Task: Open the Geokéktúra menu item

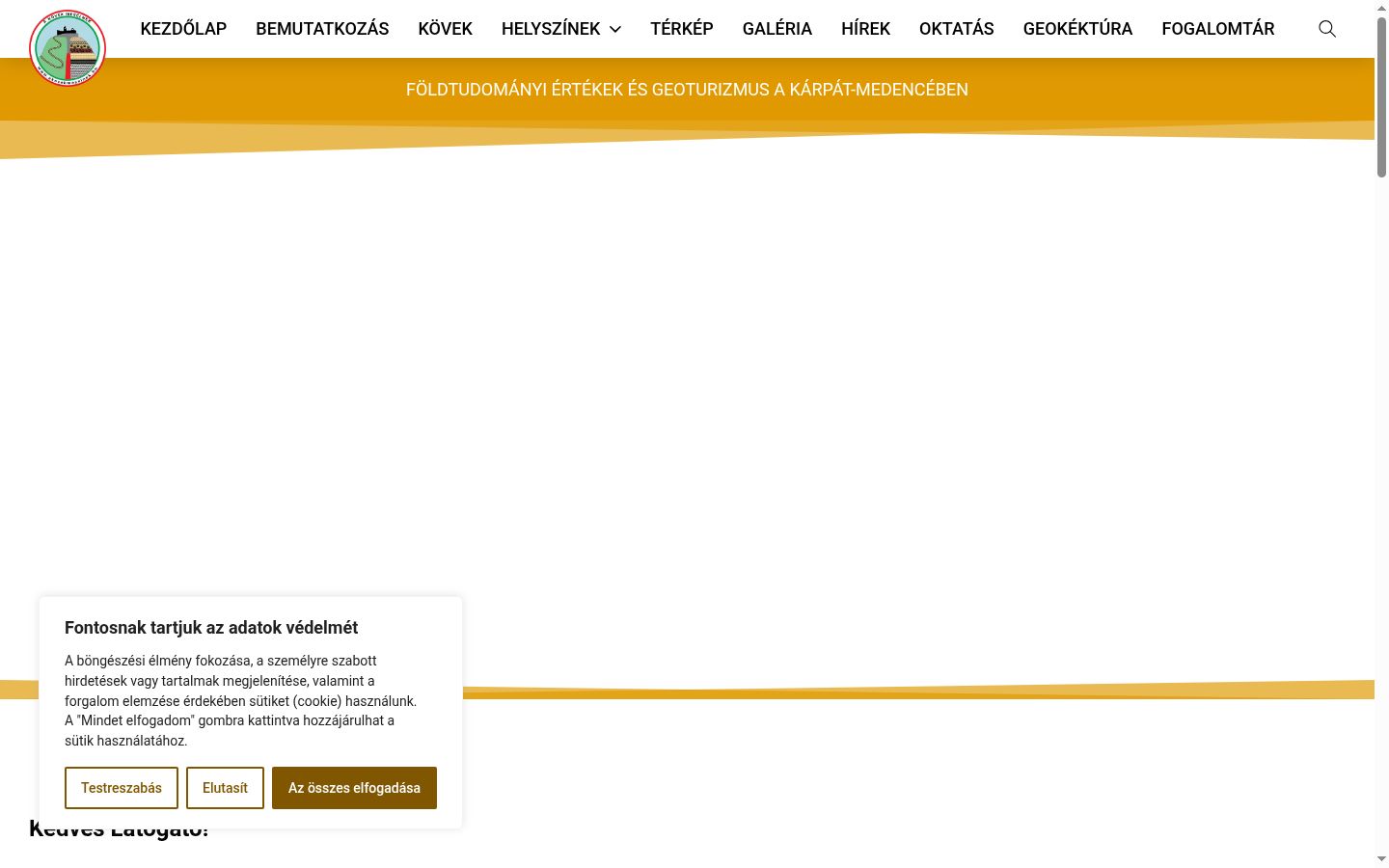Action: [1077, 29]
